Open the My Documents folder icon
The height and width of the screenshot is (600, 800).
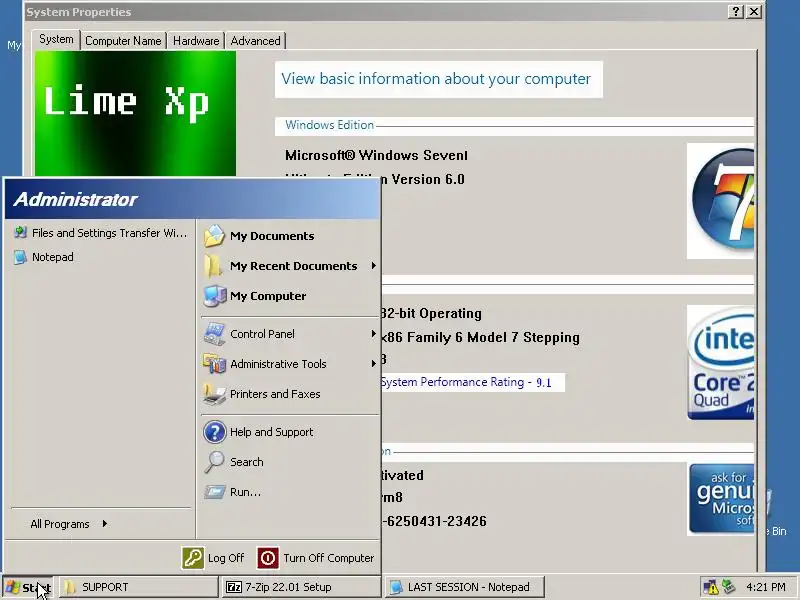(x=214, y=236)
